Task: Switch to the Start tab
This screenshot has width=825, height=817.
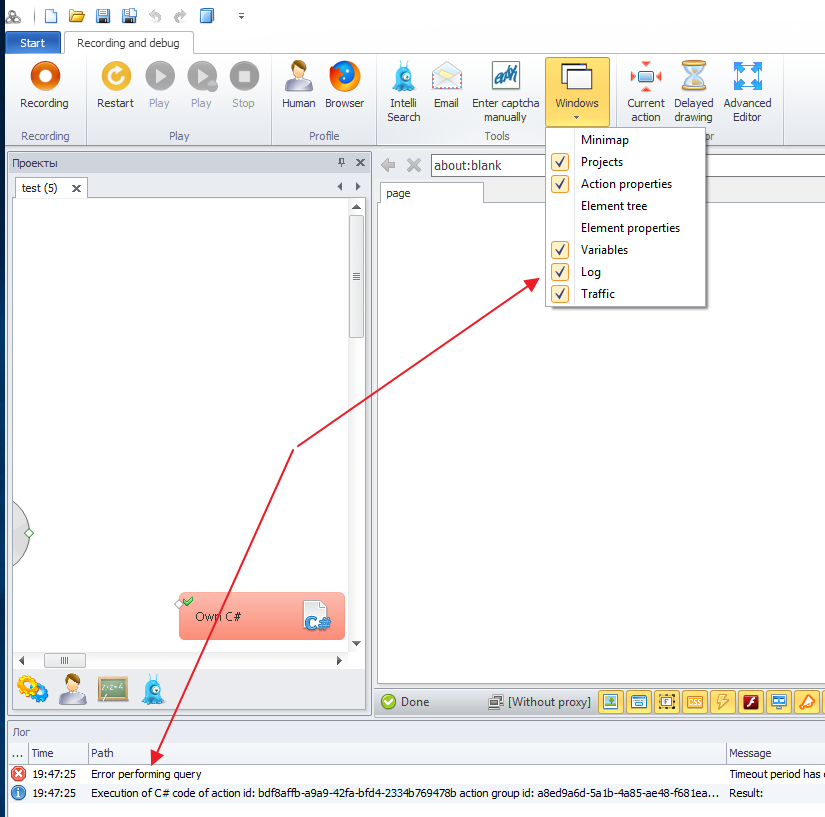Action: [33, 43]
